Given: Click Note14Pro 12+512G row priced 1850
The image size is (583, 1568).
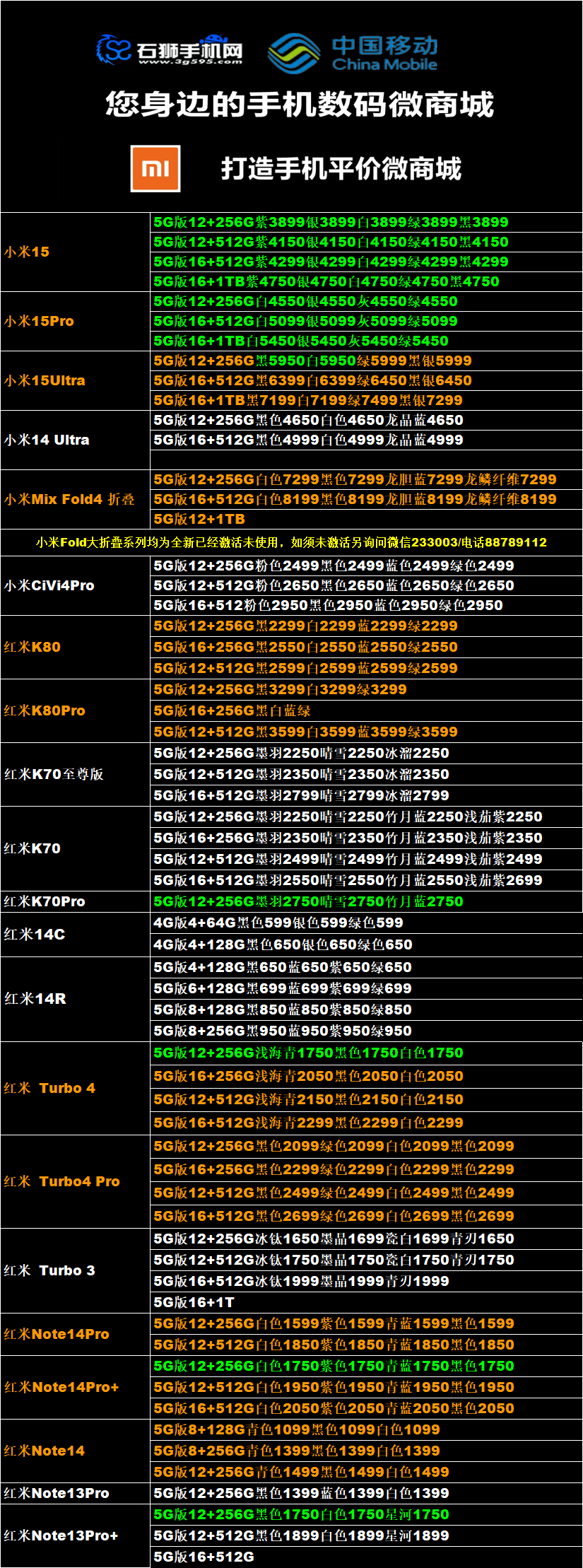Looking at the screenshot, I should [366, 1345].
